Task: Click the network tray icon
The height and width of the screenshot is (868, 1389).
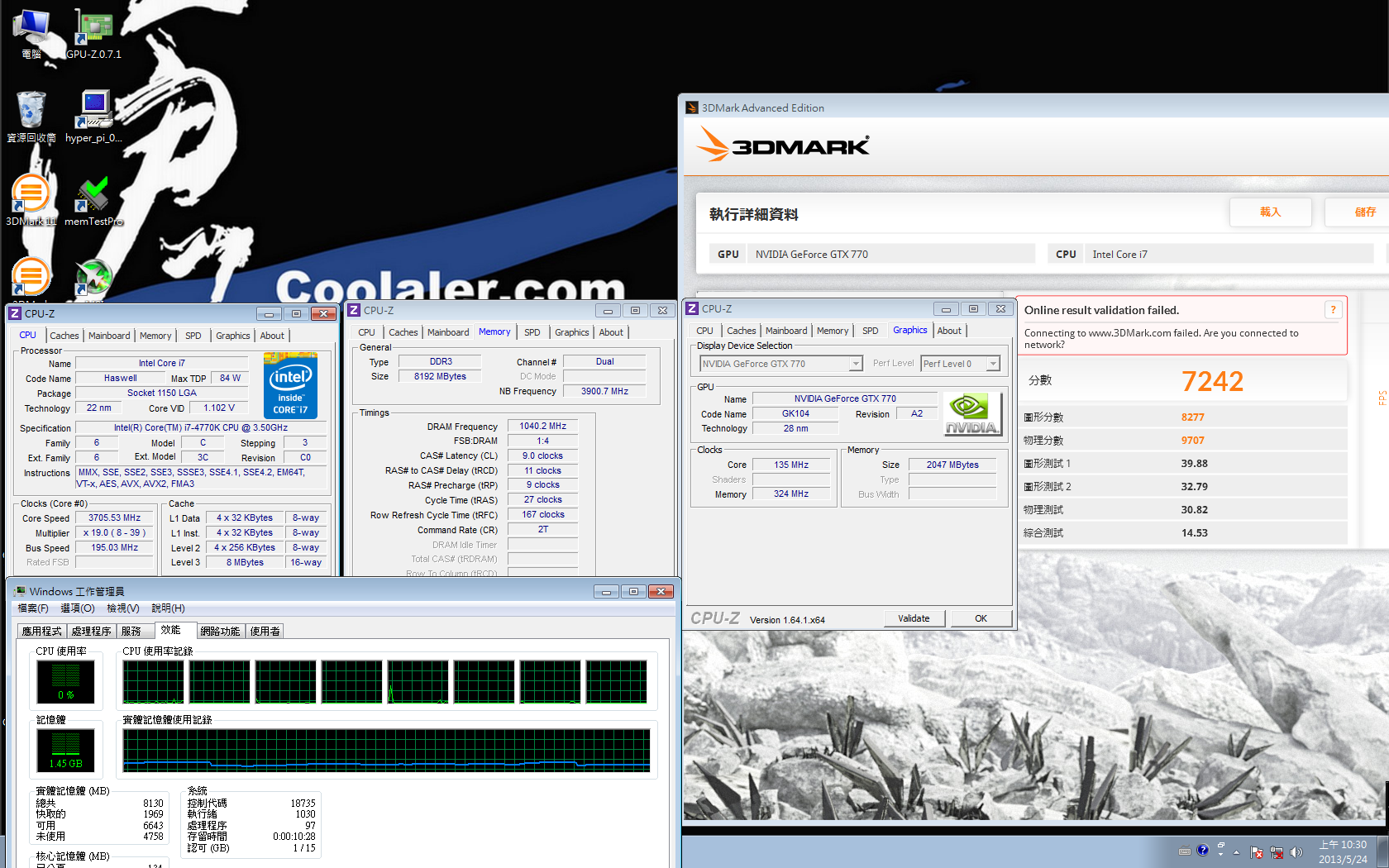Action: coord(1277,852)
